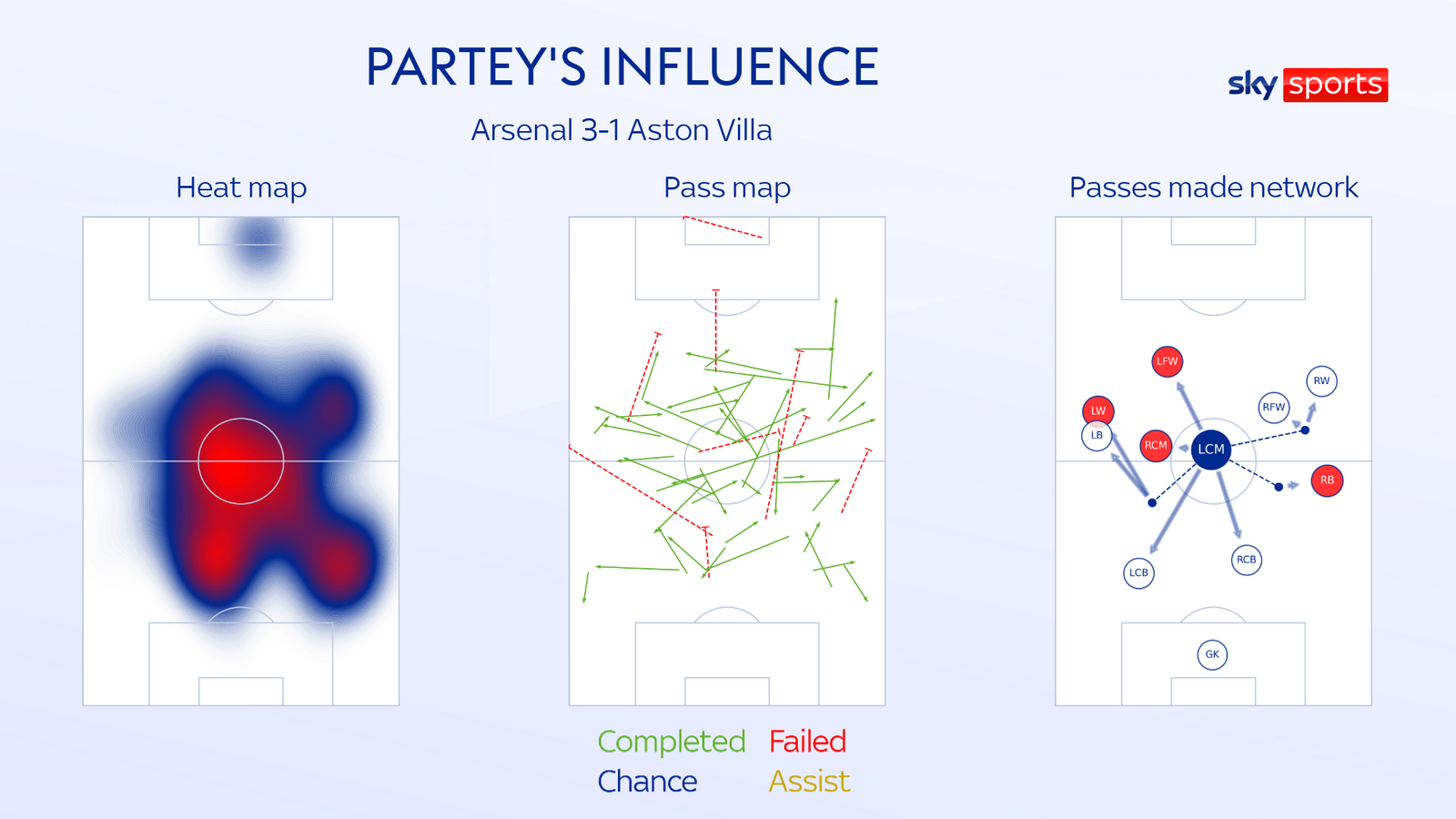The image size is (1456, 819).
Task: Click the Completed legend label
Action: [x=672, y=743]
